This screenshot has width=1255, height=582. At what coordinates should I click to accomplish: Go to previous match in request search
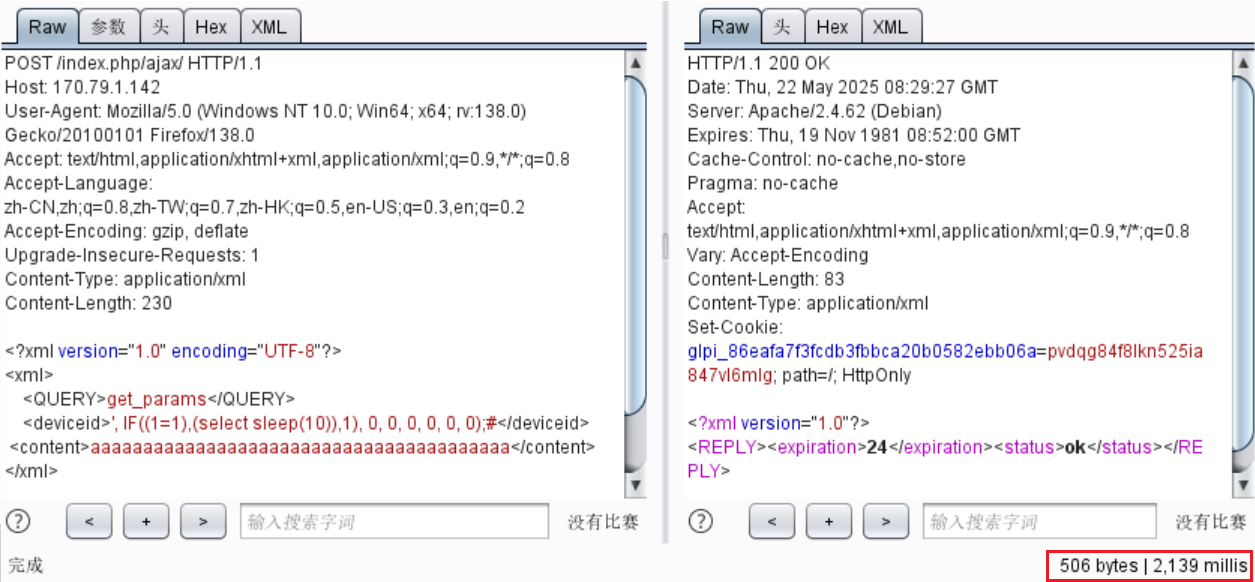click(x=90, y=521)
